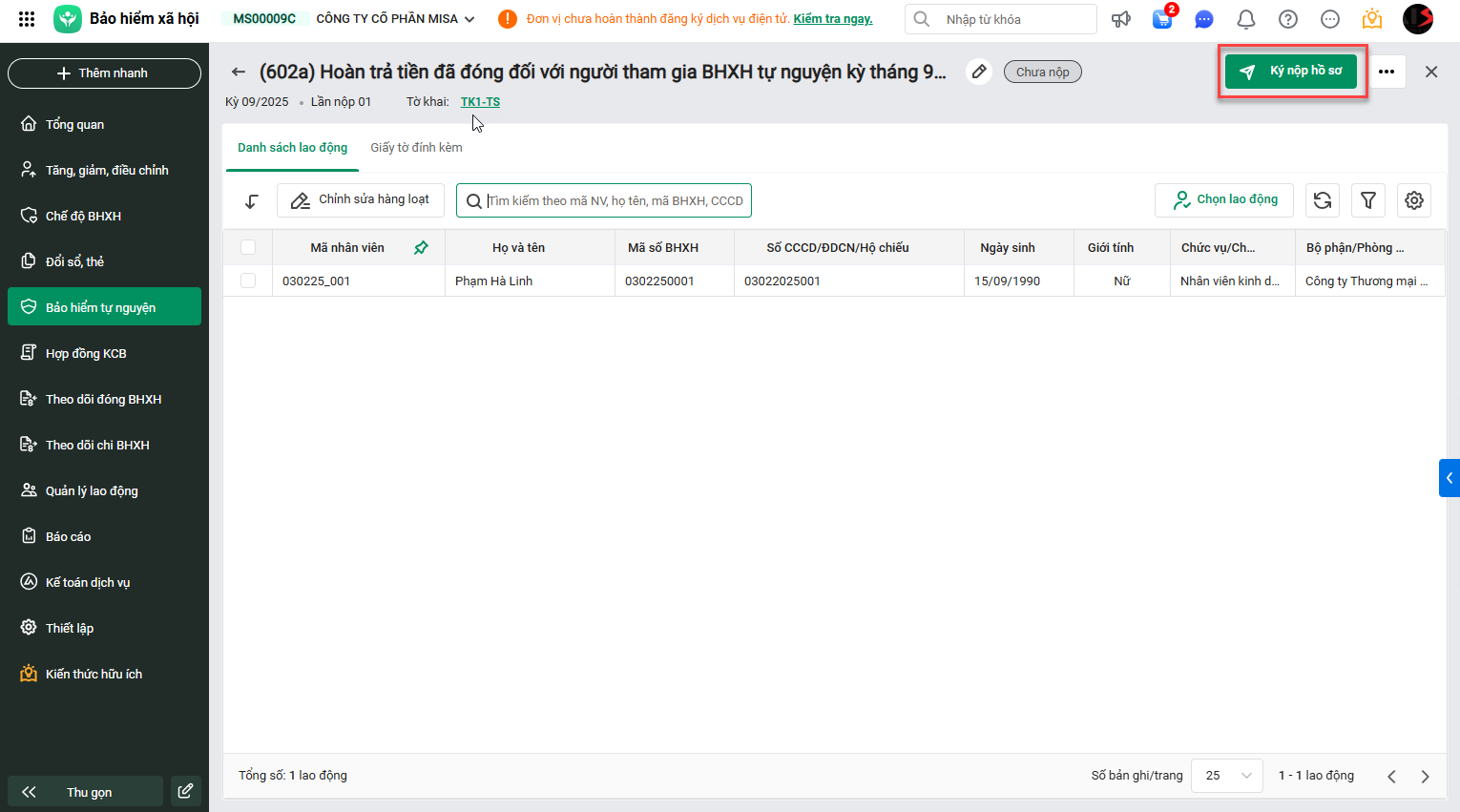Open the orange knowledge lightbulb icon in header

click(x=1372, y=19)
